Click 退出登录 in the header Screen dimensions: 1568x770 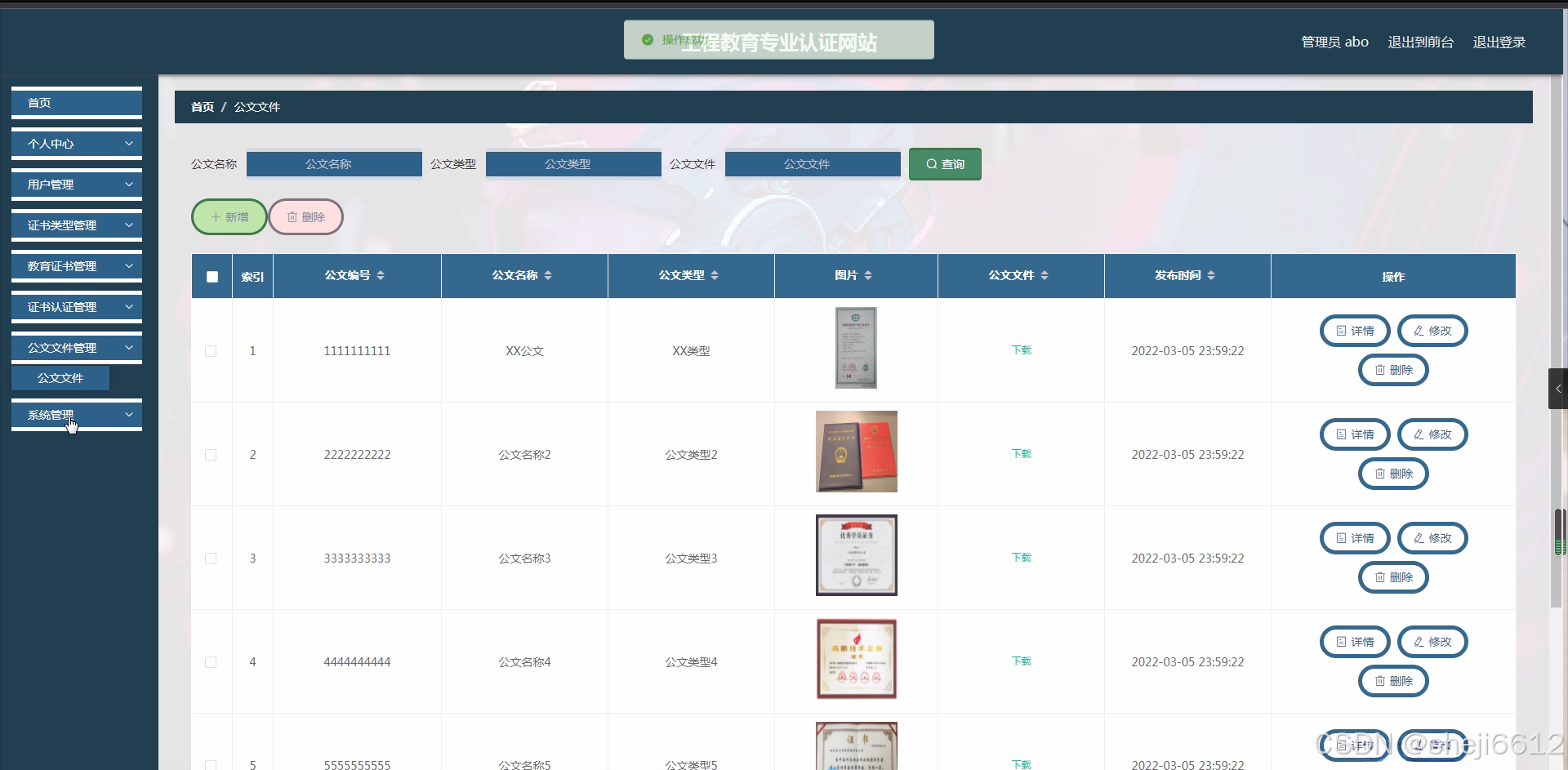pyautogui.click(x=1499, y=42)
